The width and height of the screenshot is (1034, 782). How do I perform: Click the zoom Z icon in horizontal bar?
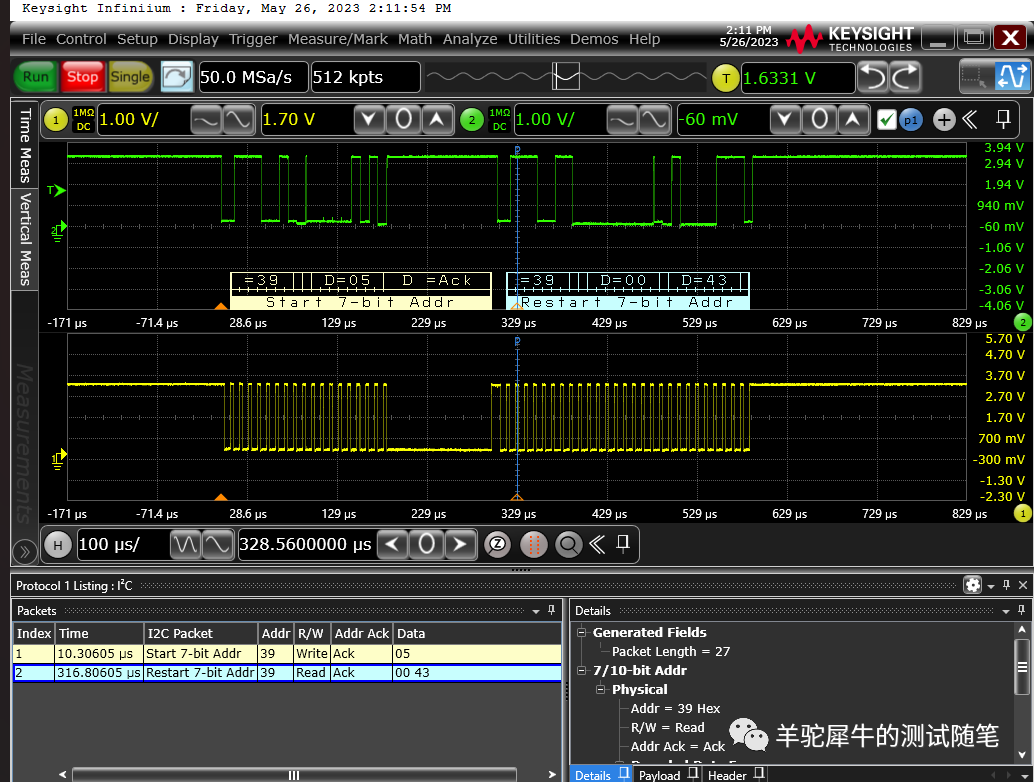coord(497,545)
